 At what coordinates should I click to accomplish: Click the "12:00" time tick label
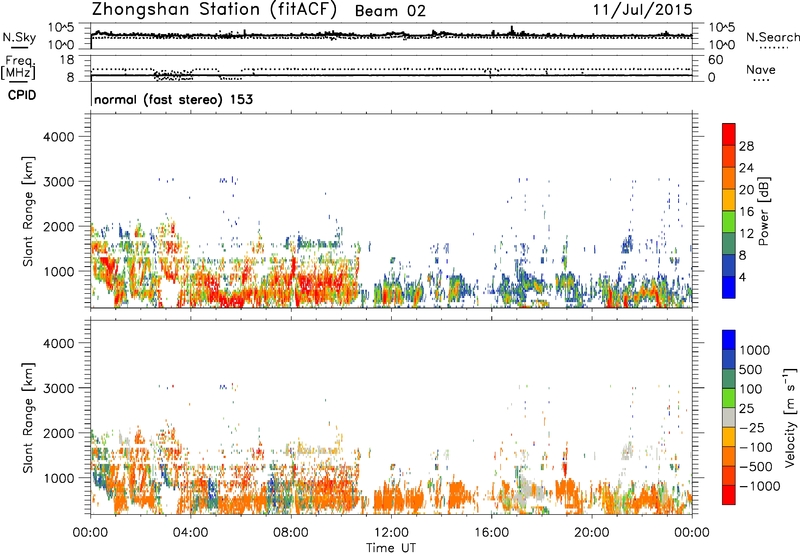[391, 533]
